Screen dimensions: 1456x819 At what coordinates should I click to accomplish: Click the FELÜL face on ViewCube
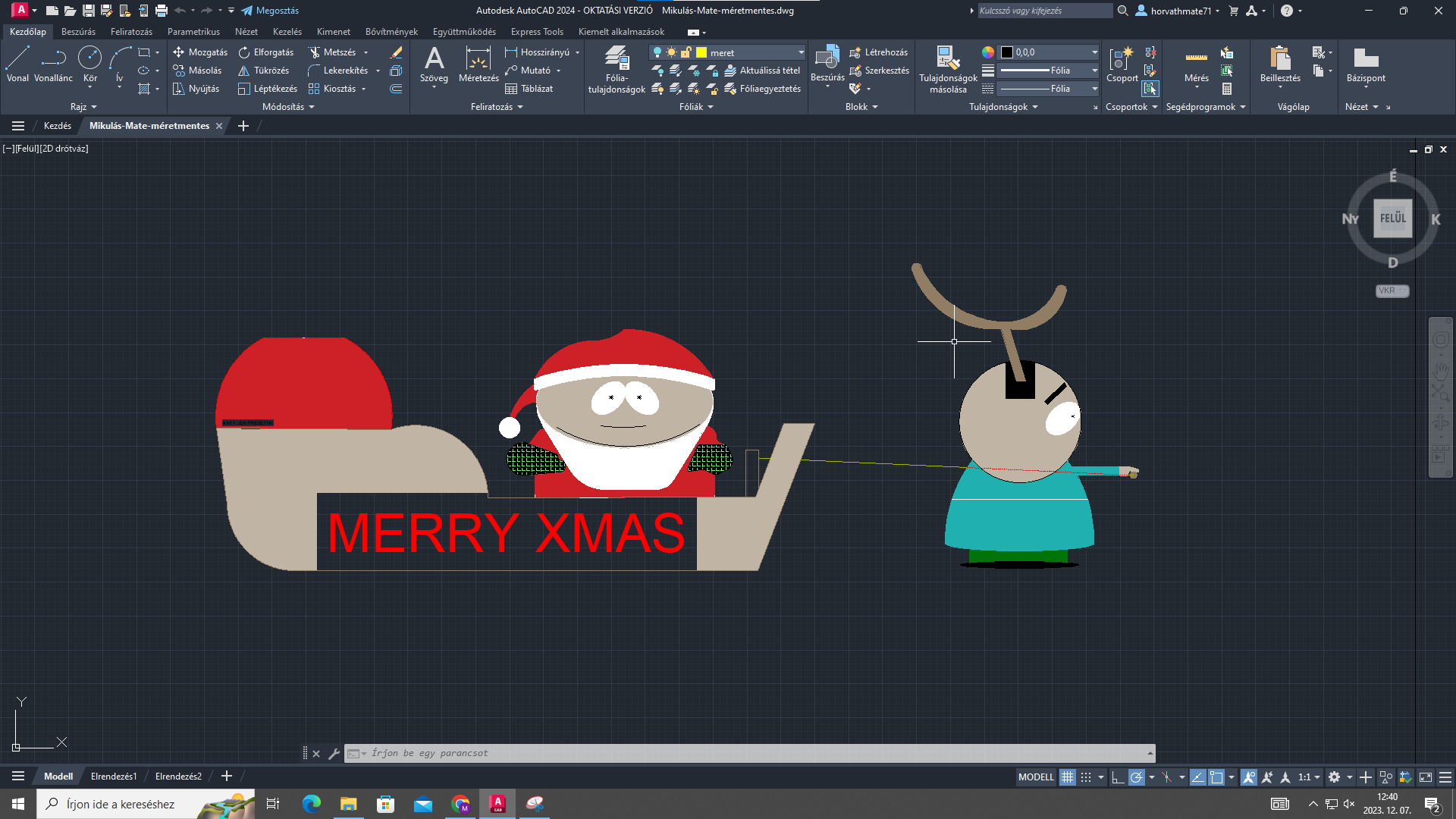[1392, 218]
